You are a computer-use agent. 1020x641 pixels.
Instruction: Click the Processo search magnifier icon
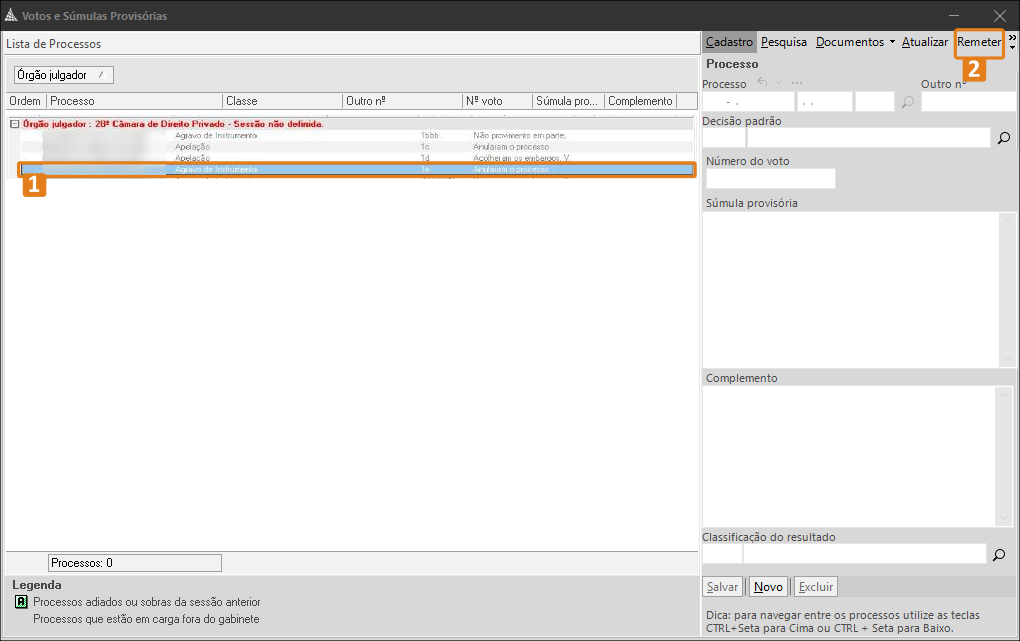click(908, 102)
